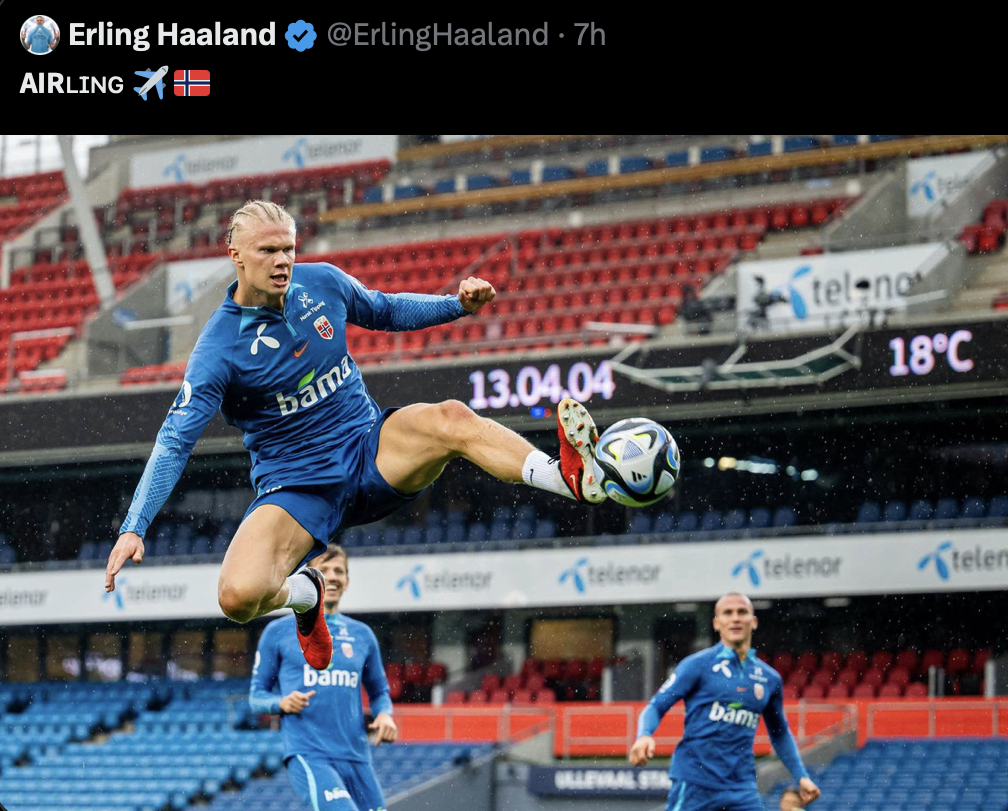Click the Norway crest on the jumping player's jersey
This screenshot has height=811, width=1008.
pos(323,327)
